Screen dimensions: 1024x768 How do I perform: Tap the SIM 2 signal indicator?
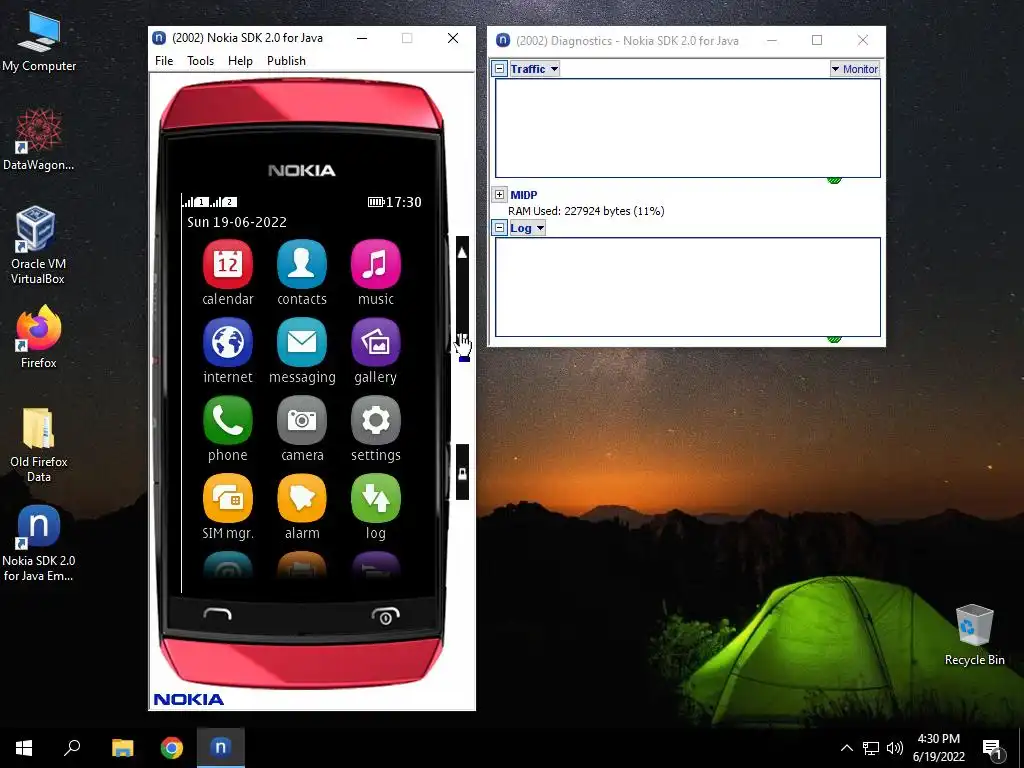click(224, 202)
